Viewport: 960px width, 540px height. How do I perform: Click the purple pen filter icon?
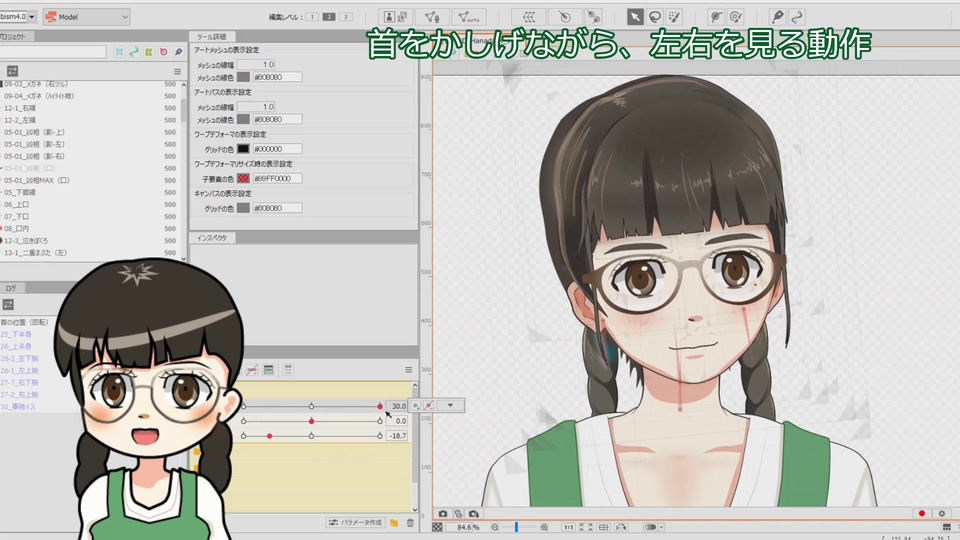178,52
